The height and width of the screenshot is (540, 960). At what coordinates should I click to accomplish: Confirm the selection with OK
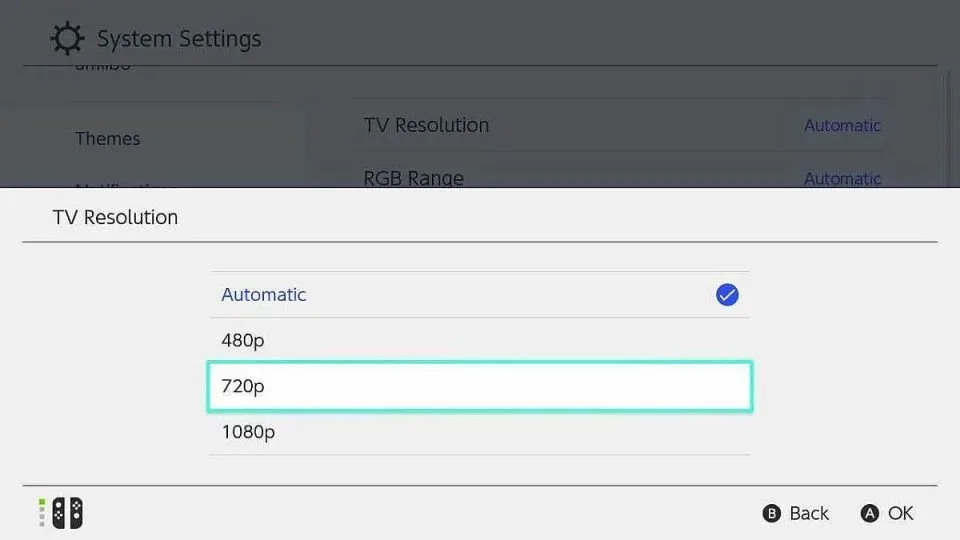(887, 513)
